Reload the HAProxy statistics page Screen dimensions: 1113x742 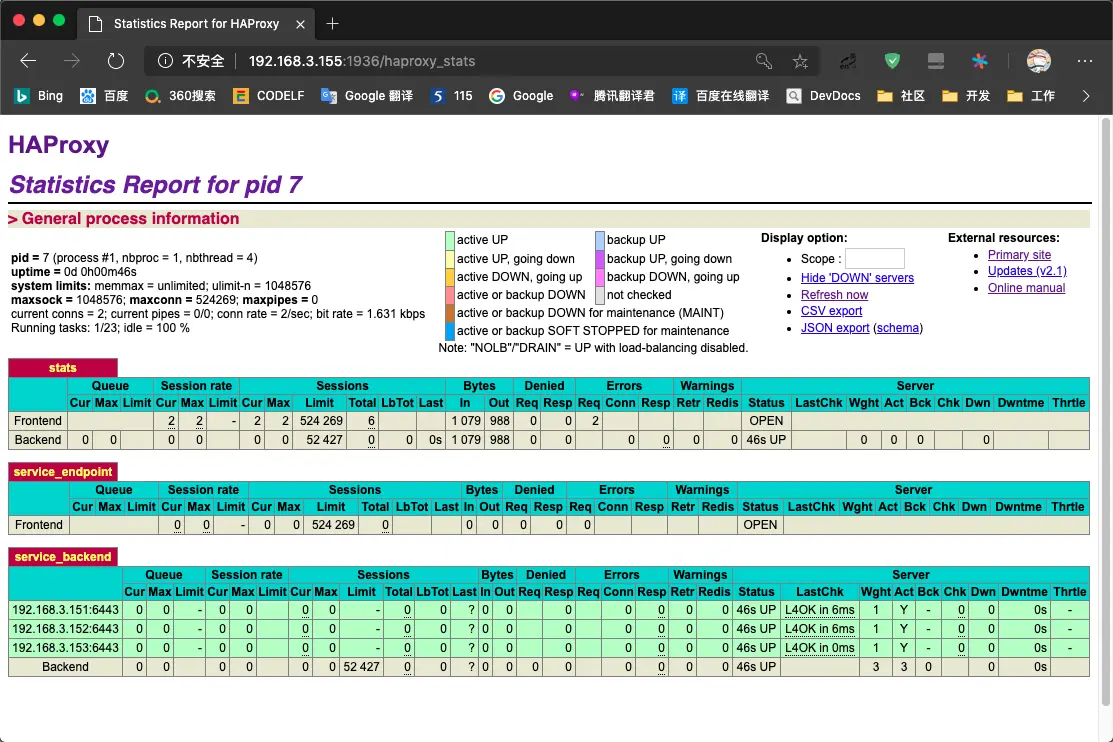point(116,60)
